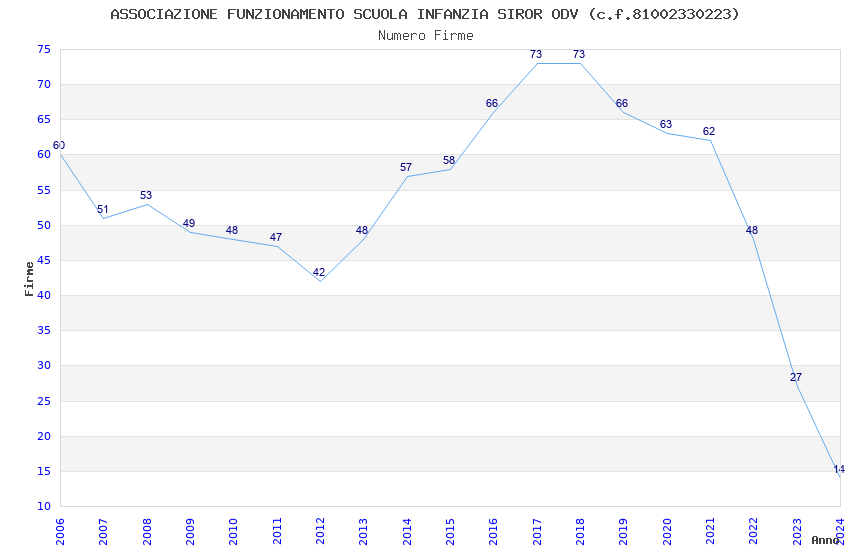Click the chart title with the association name
This screenshot has width=850, height=550.
[425, 14]
